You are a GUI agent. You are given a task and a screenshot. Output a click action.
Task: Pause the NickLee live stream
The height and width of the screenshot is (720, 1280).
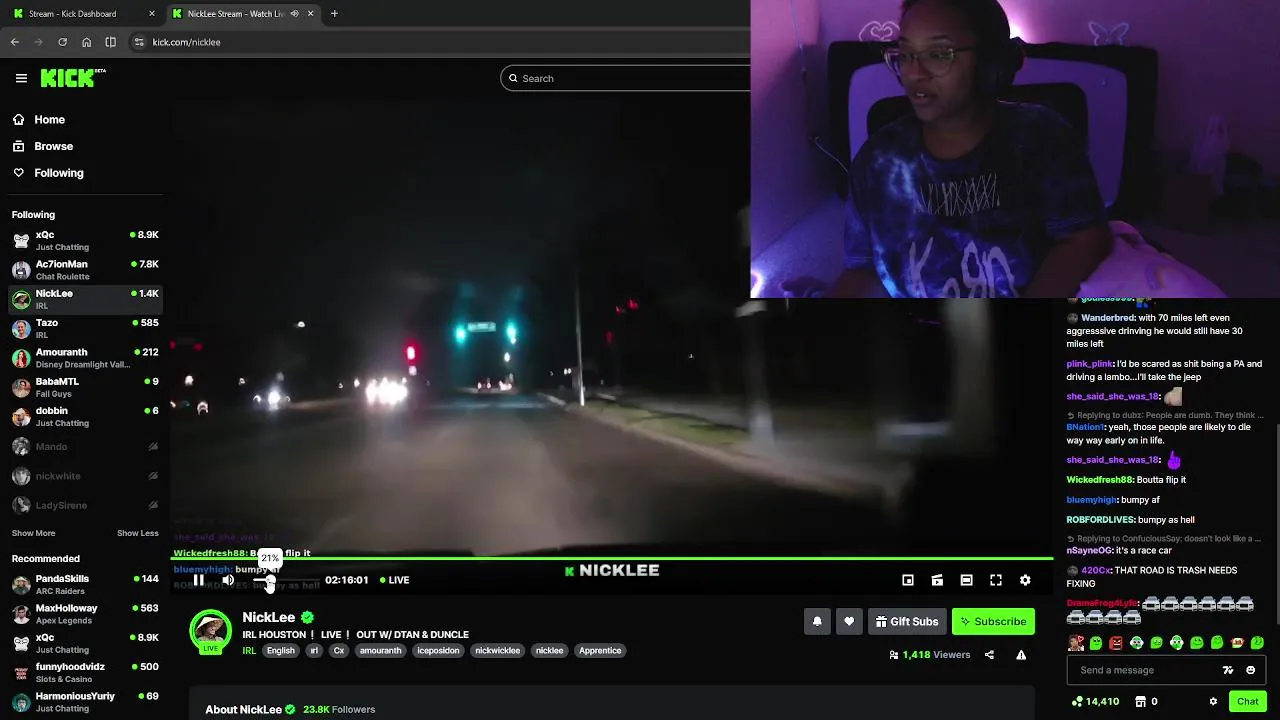(x=199, y=580)
